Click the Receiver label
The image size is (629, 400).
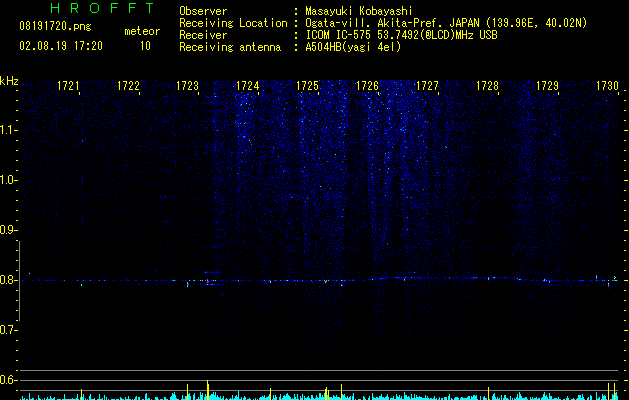pyautogui.click(x=203, y=35)
